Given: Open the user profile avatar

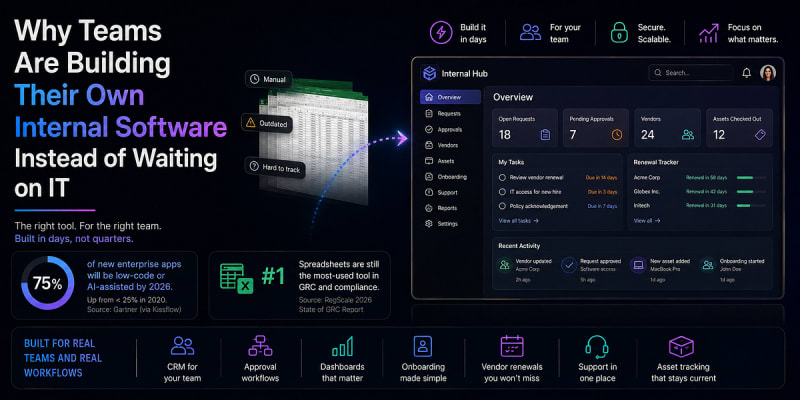Looking at the screenshot, I should [767, 73].
